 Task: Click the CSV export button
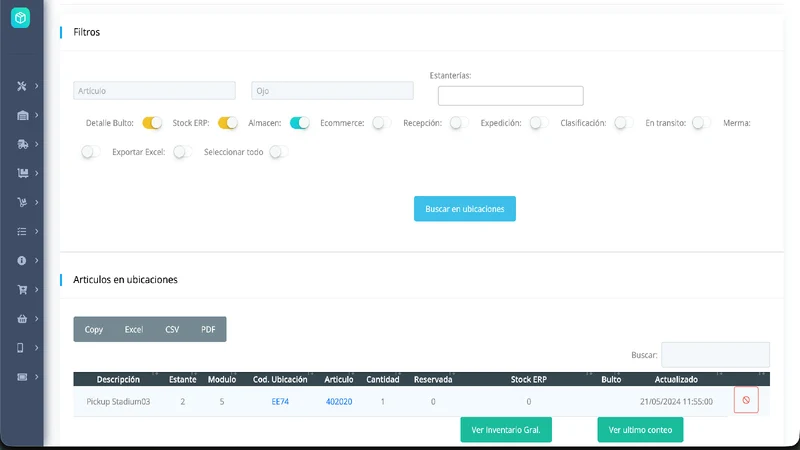[x=172, y=330]
